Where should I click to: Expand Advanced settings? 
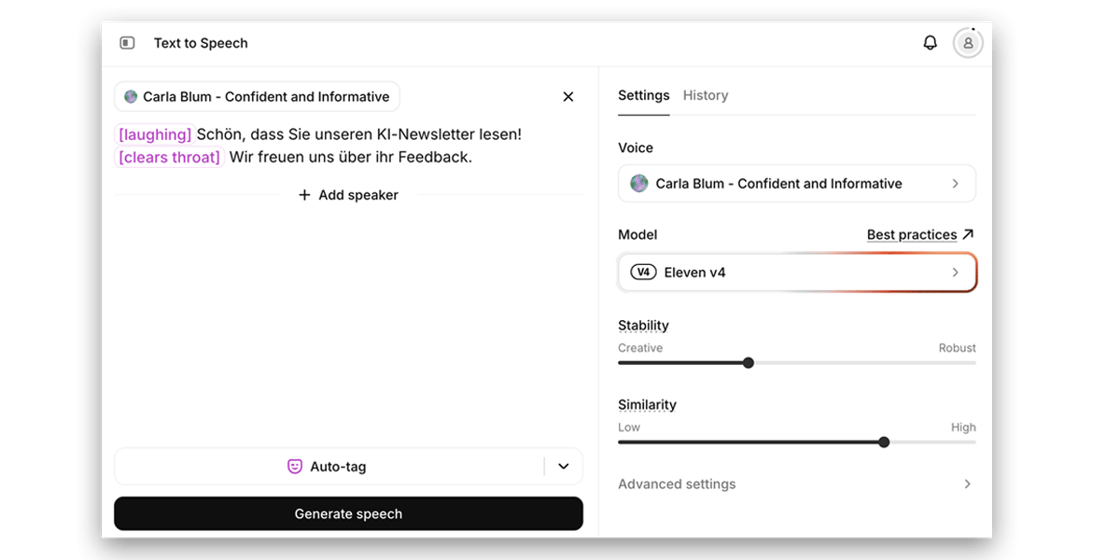pos(796,484)
